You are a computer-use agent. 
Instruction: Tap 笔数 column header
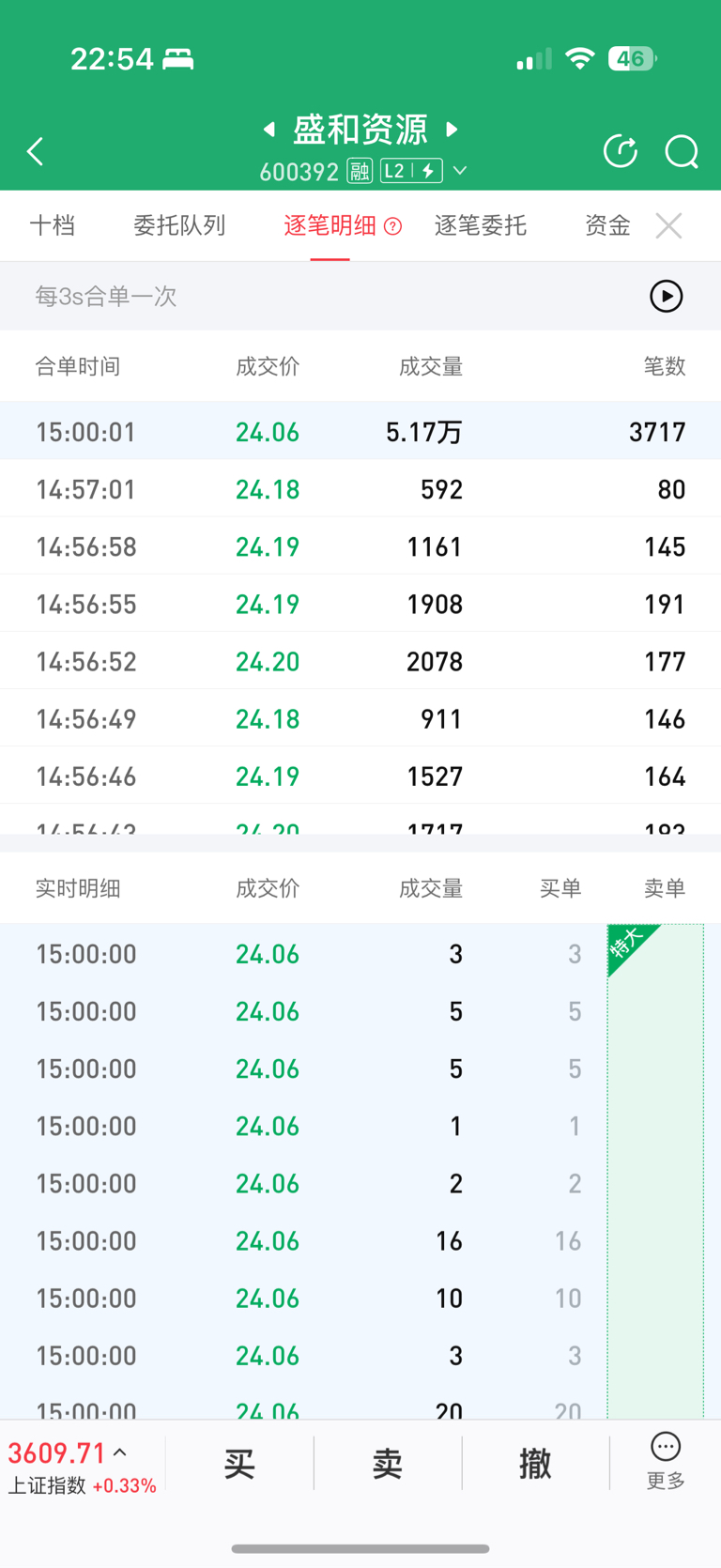665,366
